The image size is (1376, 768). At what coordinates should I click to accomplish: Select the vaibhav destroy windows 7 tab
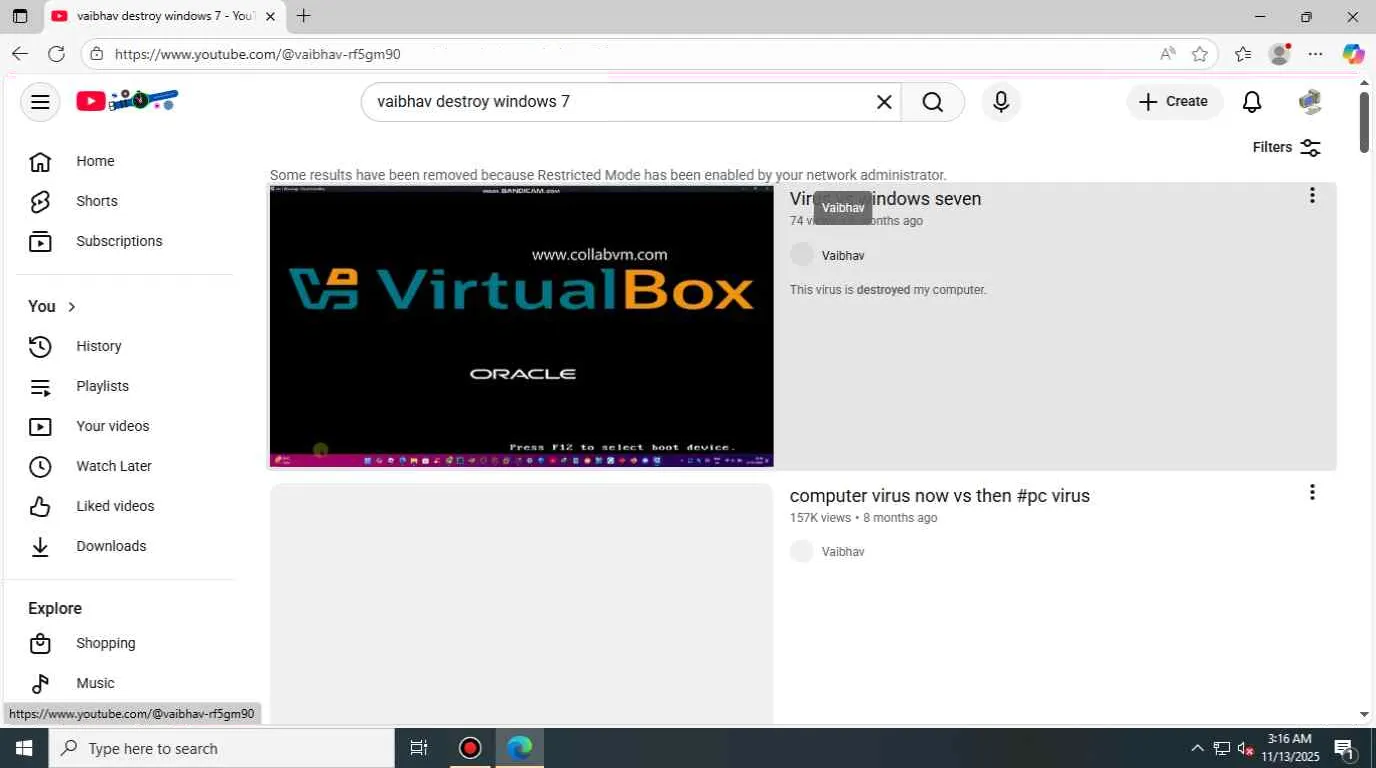pos(165,16)
